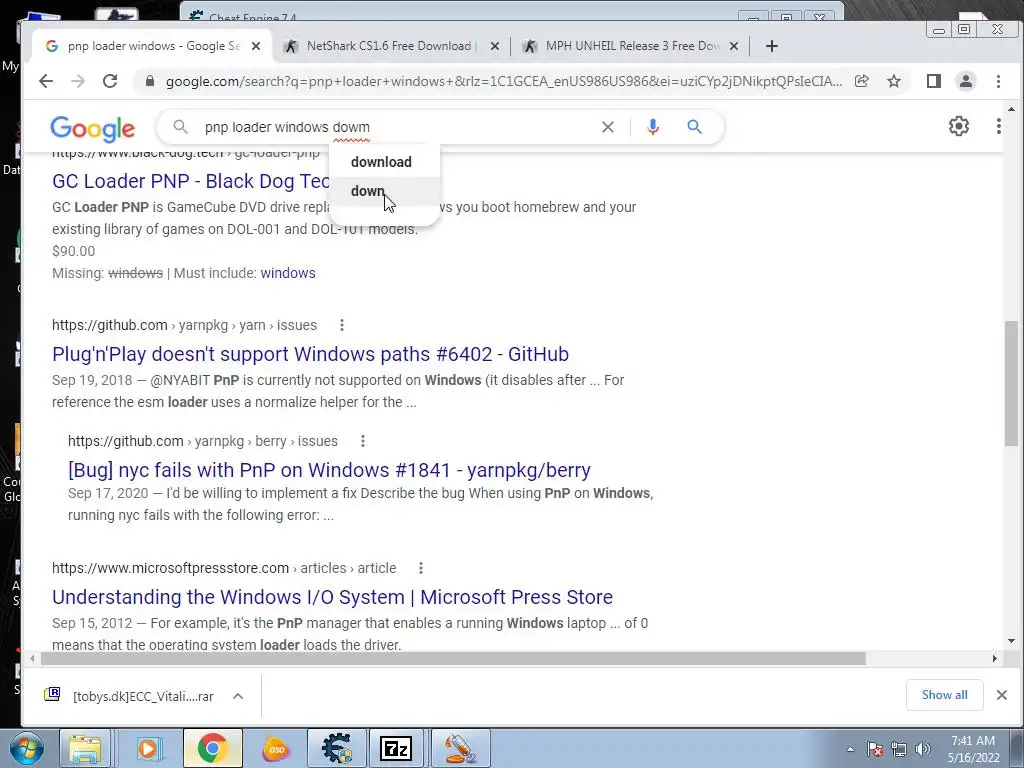The image size is (1024, 768).
Task: Open the Chrome three-dot menu
Action: (998, 81)
